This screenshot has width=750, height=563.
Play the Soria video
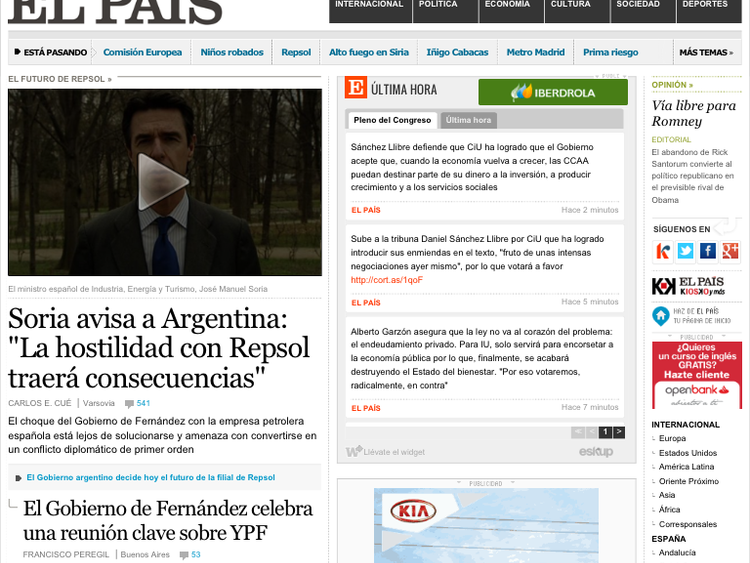(x=163, y=182)
